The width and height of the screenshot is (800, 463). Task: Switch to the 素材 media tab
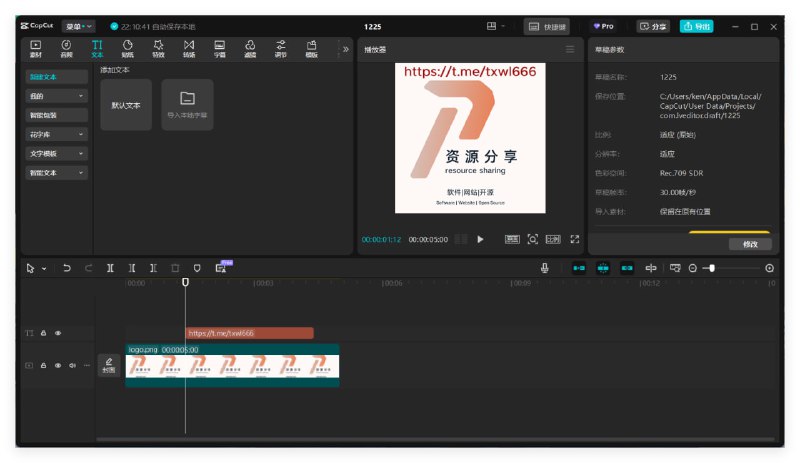click(36, 48)
